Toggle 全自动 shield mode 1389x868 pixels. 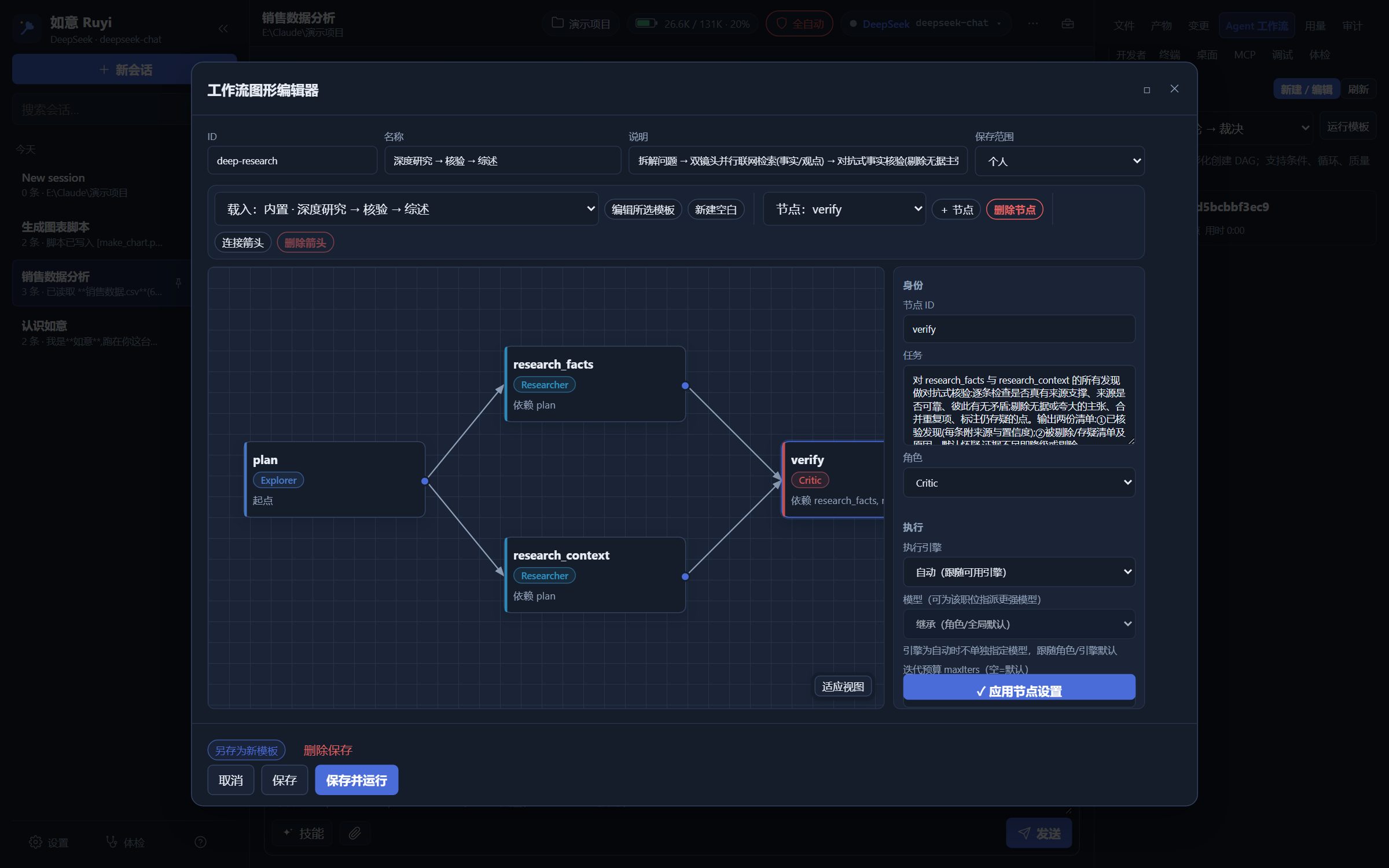click(x=799, y=24)
